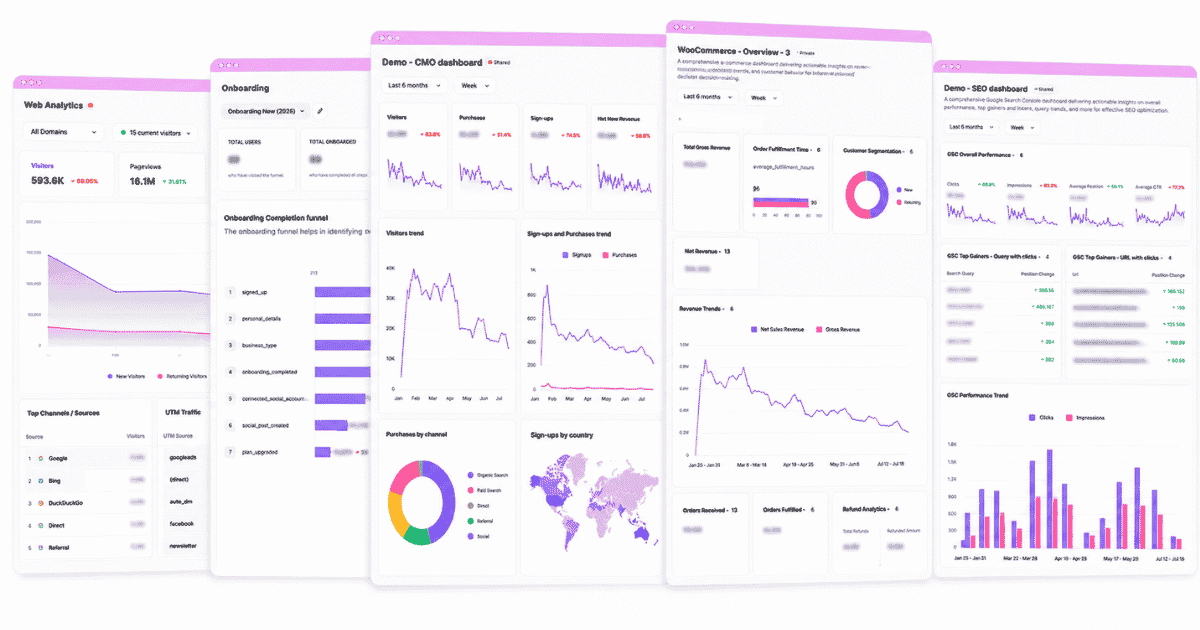This screenshot has width=1200, height=630.
Task: Select the business_type funnel step
Action: pos(260,345)
